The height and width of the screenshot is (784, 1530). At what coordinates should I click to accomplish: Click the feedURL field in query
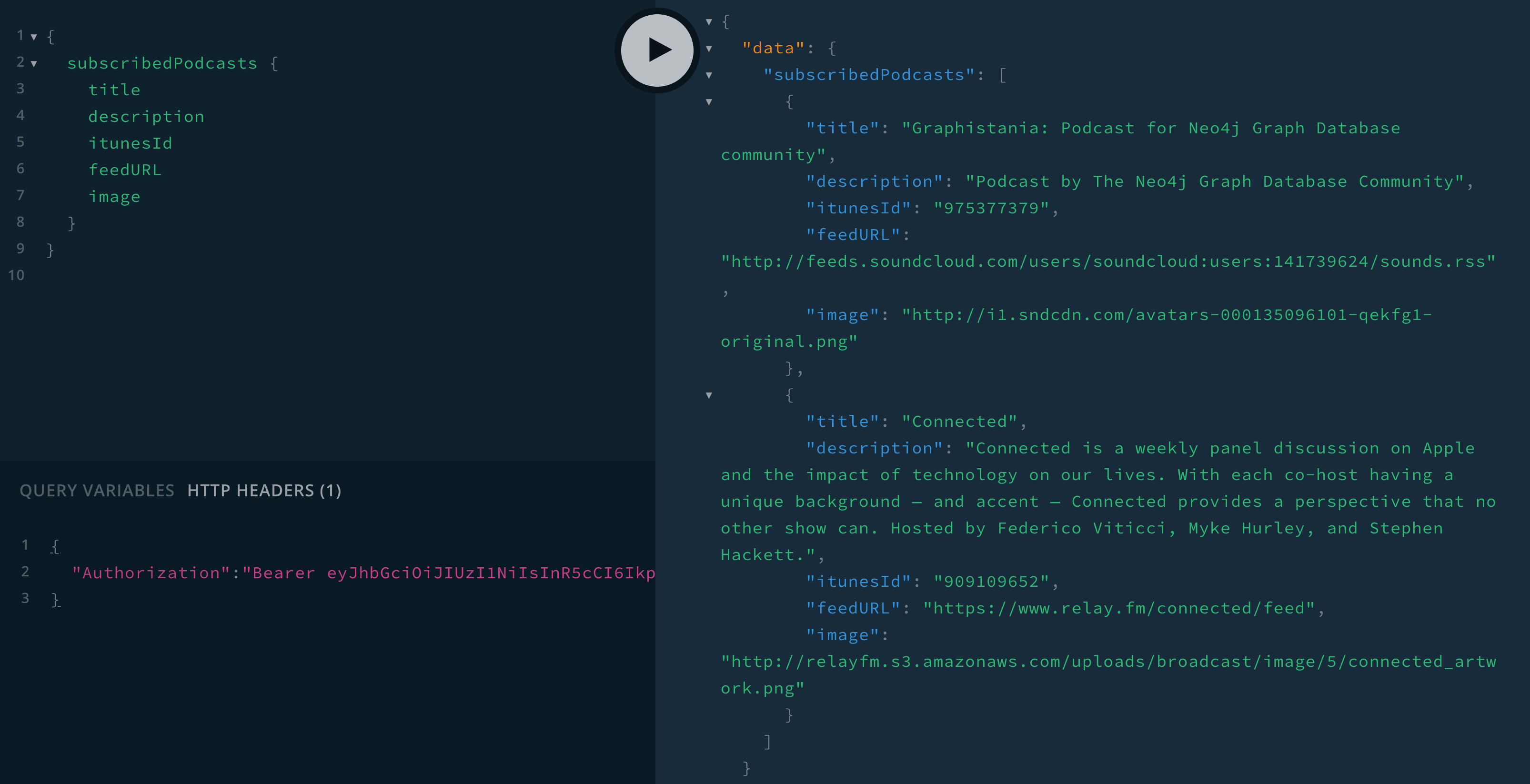125,171
